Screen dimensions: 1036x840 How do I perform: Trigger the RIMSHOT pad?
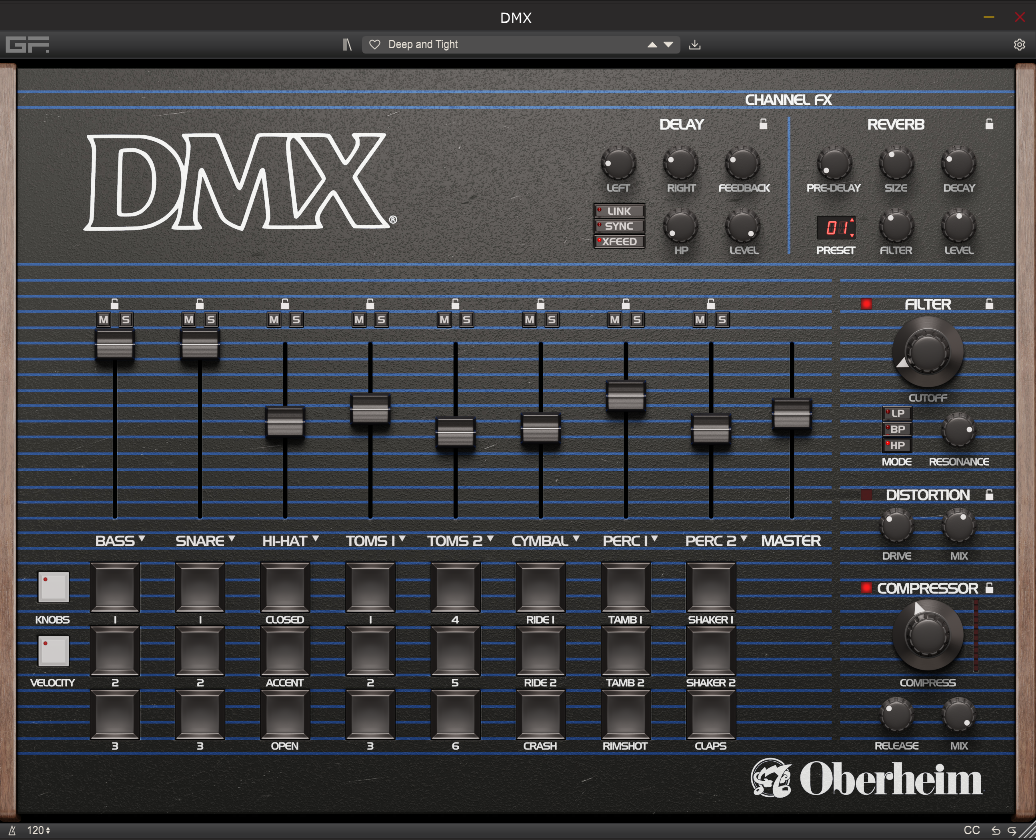pos(626,714)
